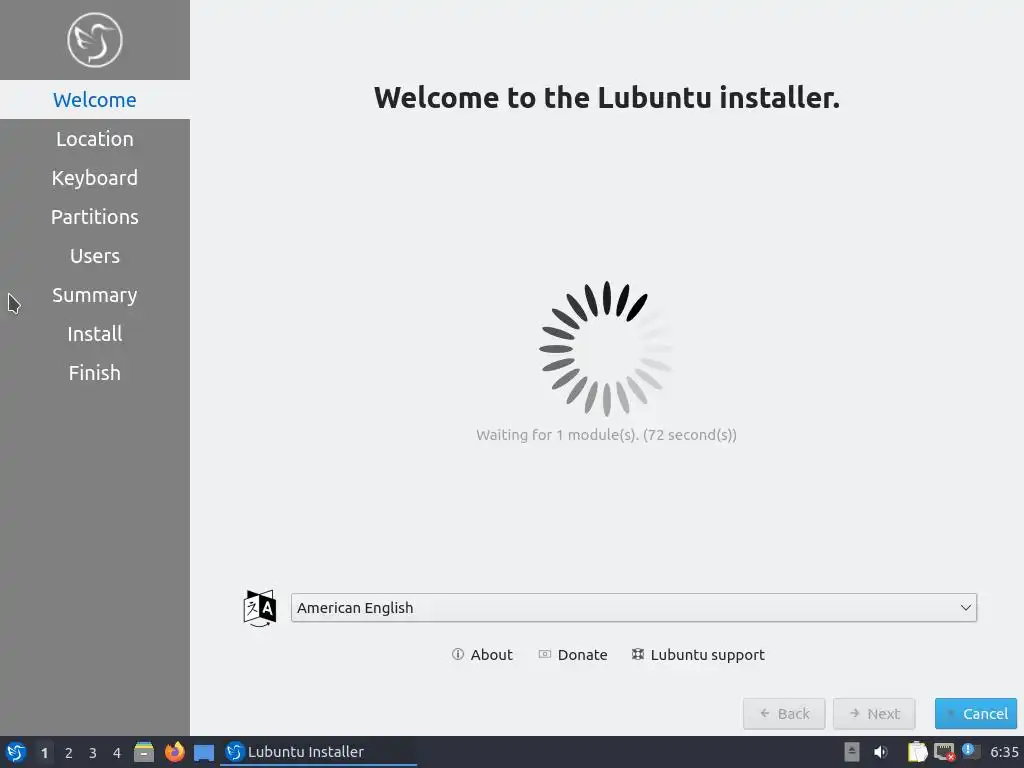Click the language translation icon
Screen dimensions: 1024x768
point(260,608)
